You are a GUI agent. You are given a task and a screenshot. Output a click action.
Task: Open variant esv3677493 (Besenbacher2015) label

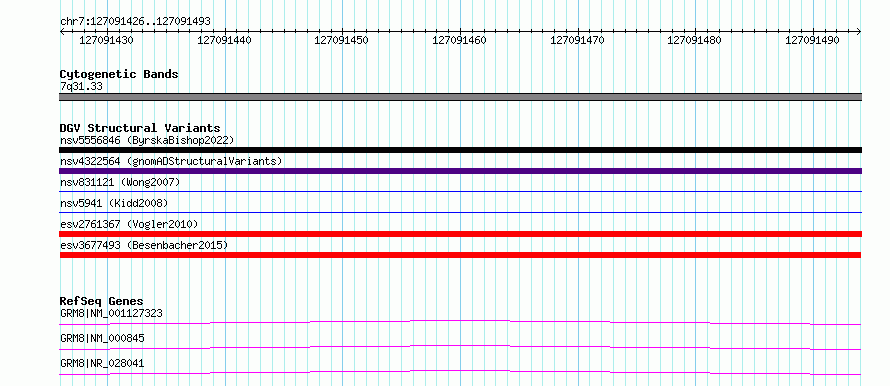[144, 245]
